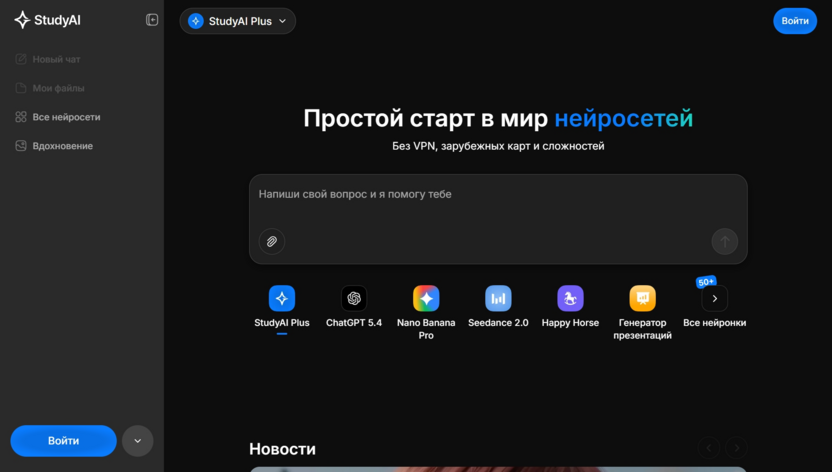
Task: Select the ChatGPT 5.4 icon
Action: [x=354, y=299]
